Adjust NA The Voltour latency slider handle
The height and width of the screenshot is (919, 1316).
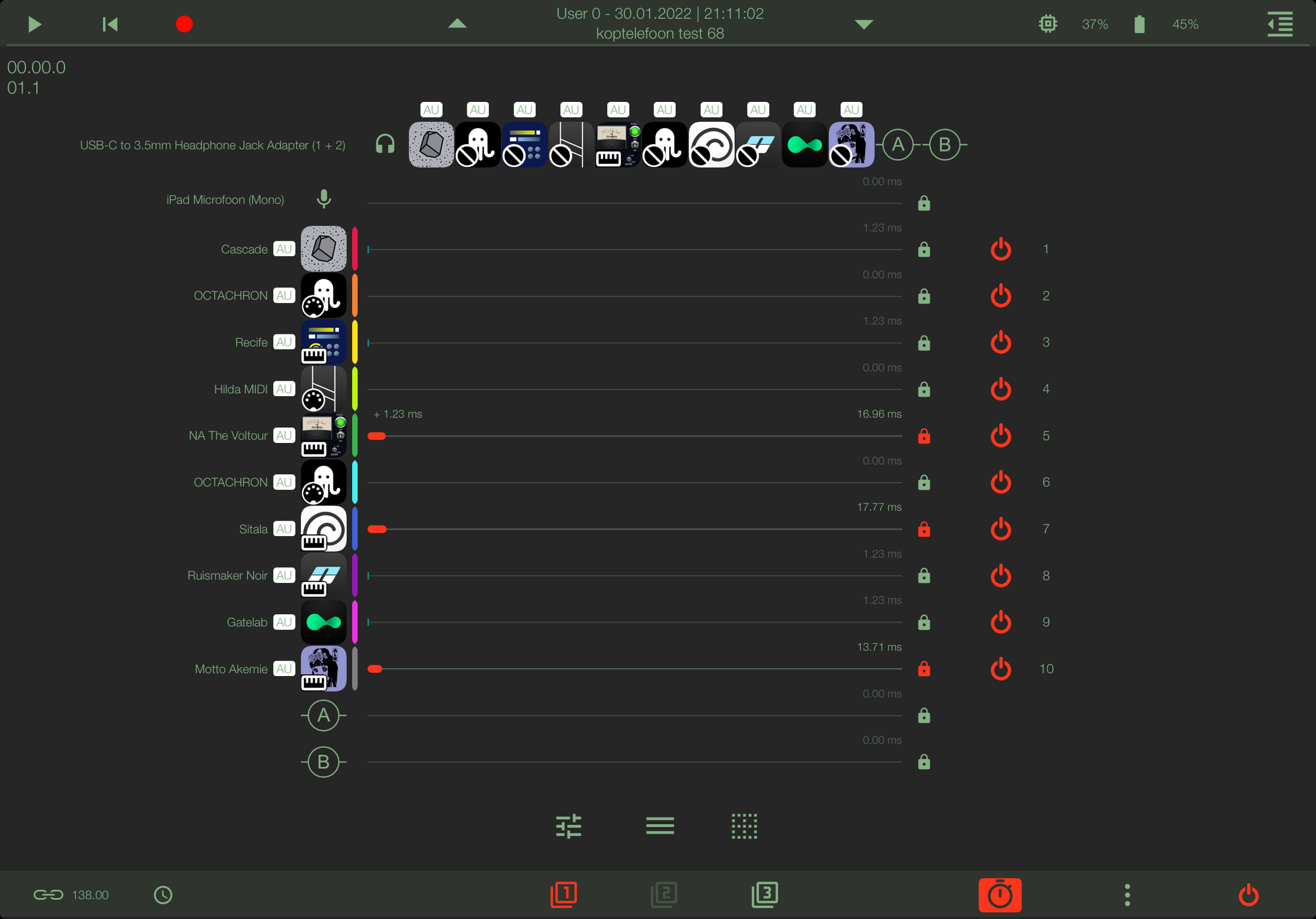(376, 436)
